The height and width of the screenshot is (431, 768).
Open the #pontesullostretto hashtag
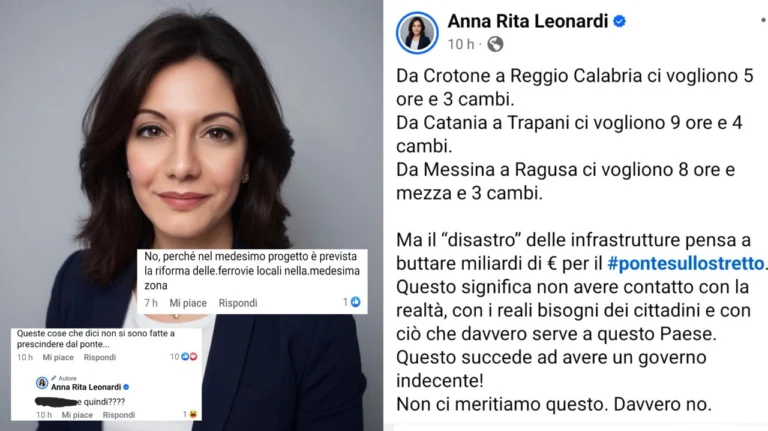click(685, 263)
